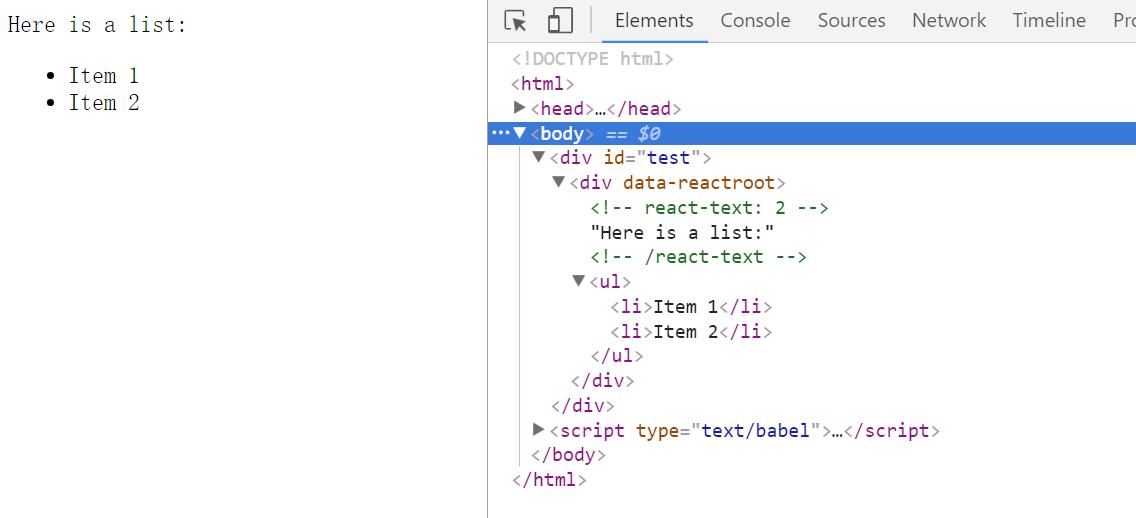Viewport: 1136px width, 518px height.
Task: Click the three-dot menu beside body
Action: point(501,133)
